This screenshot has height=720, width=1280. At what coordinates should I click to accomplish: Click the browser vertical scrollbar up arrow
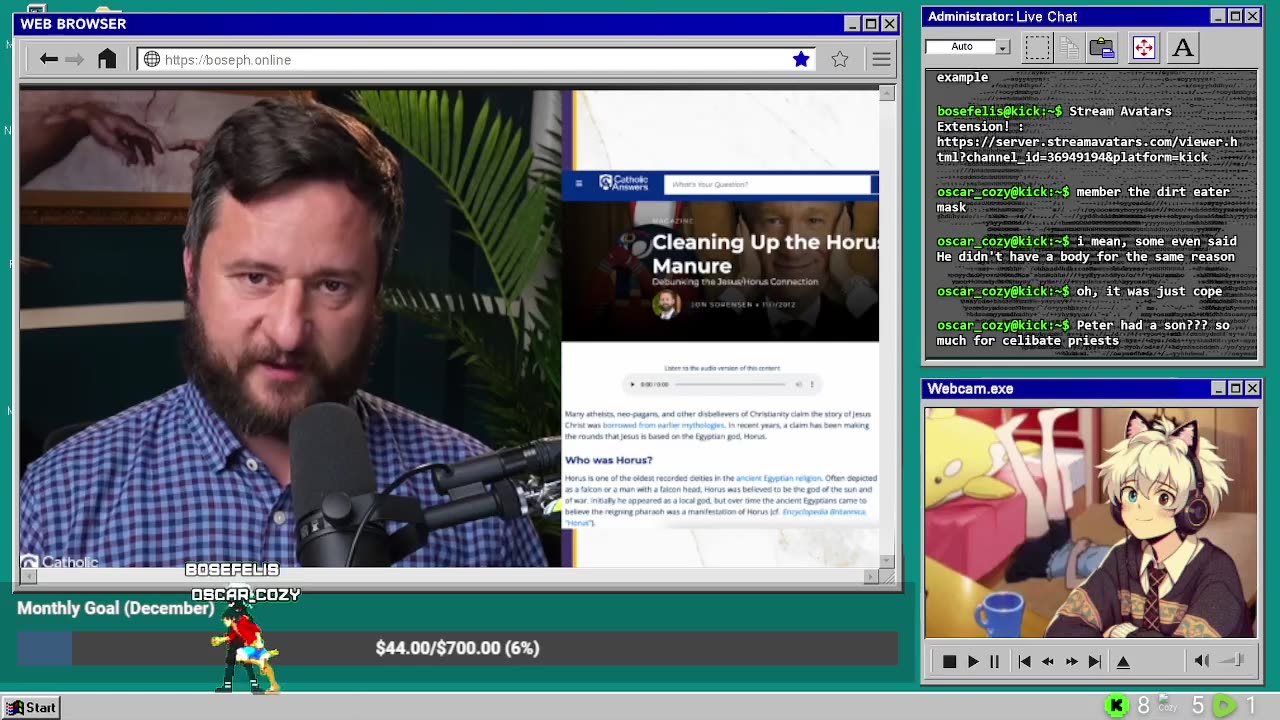886,93
